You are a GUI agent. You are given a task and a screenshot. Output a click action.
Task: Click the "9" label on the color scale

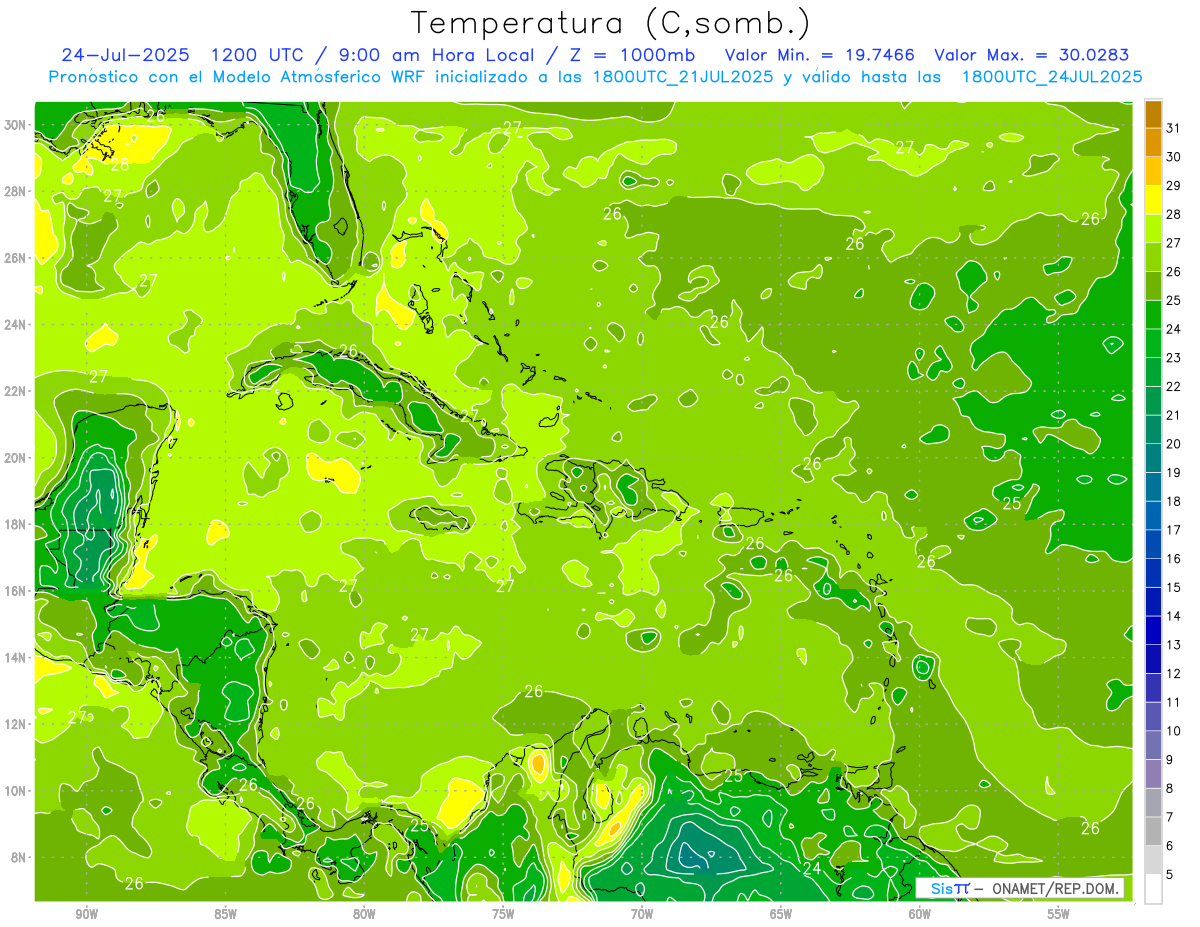point(1169,760)
